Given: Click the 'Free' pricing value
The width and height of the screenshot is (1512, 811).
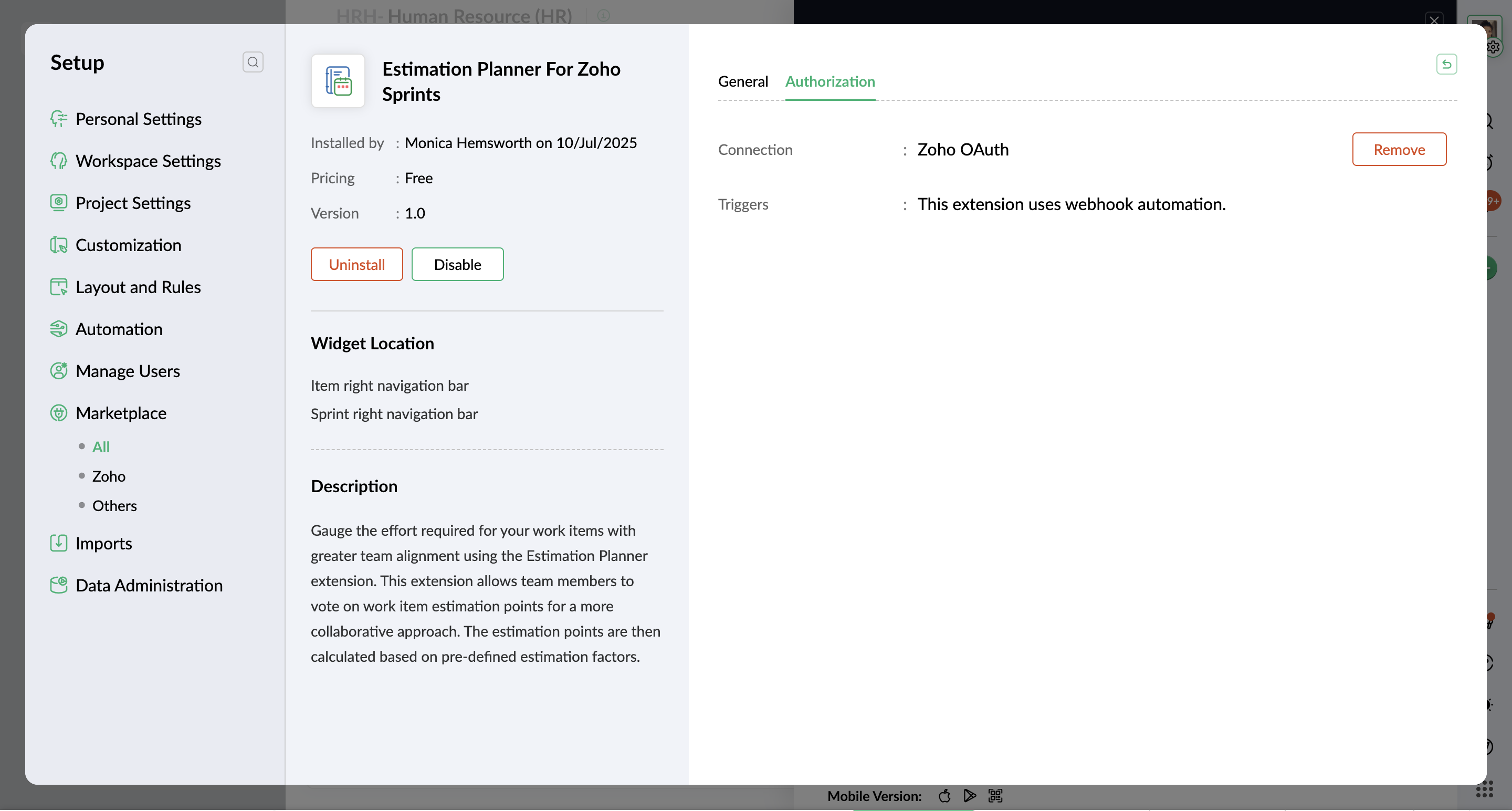Looking at the screenshot, I should coord(418,178).
